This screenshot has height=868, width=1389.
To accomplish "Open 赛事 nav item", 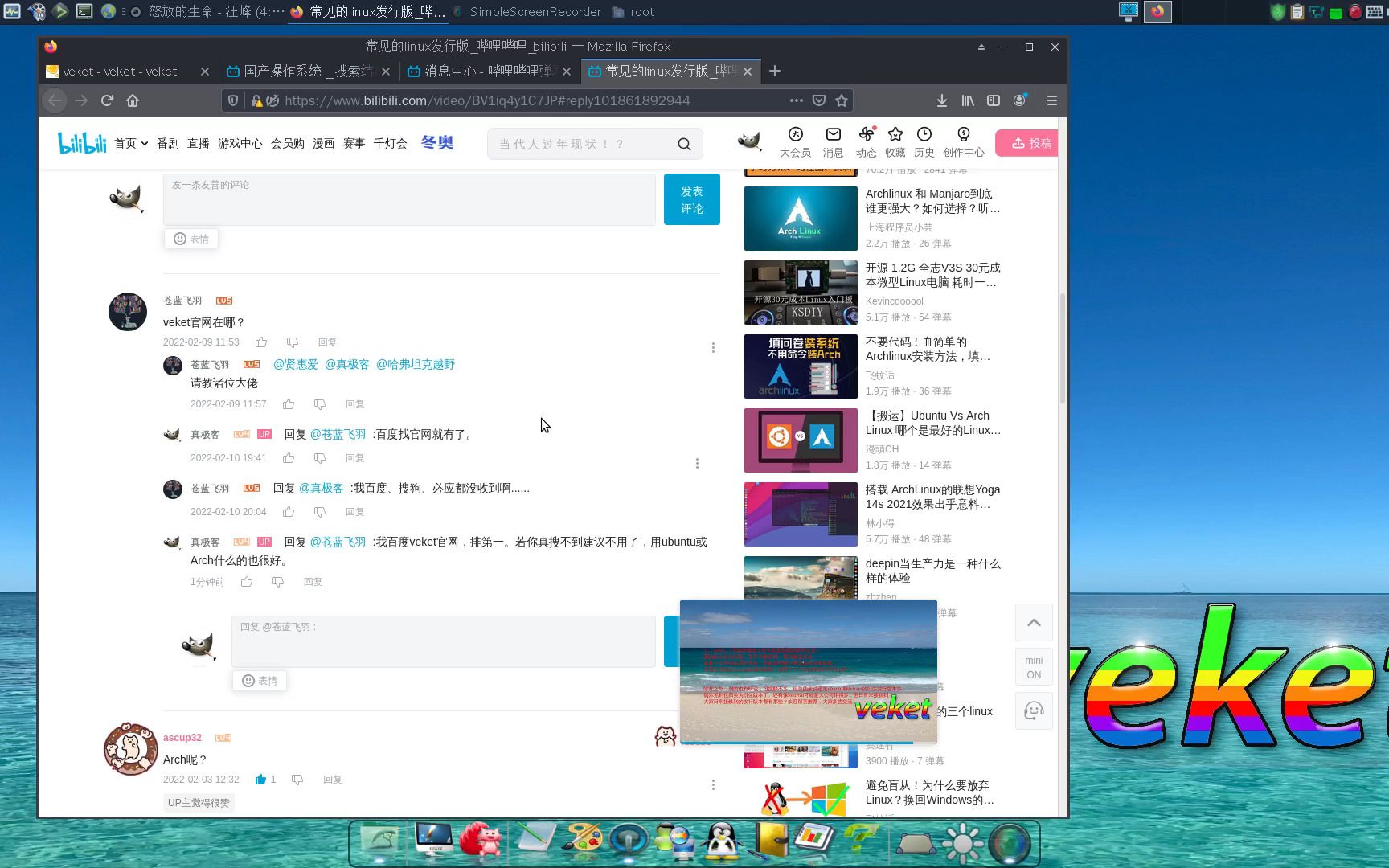I will pyautogui.click(x=354, y=143).
